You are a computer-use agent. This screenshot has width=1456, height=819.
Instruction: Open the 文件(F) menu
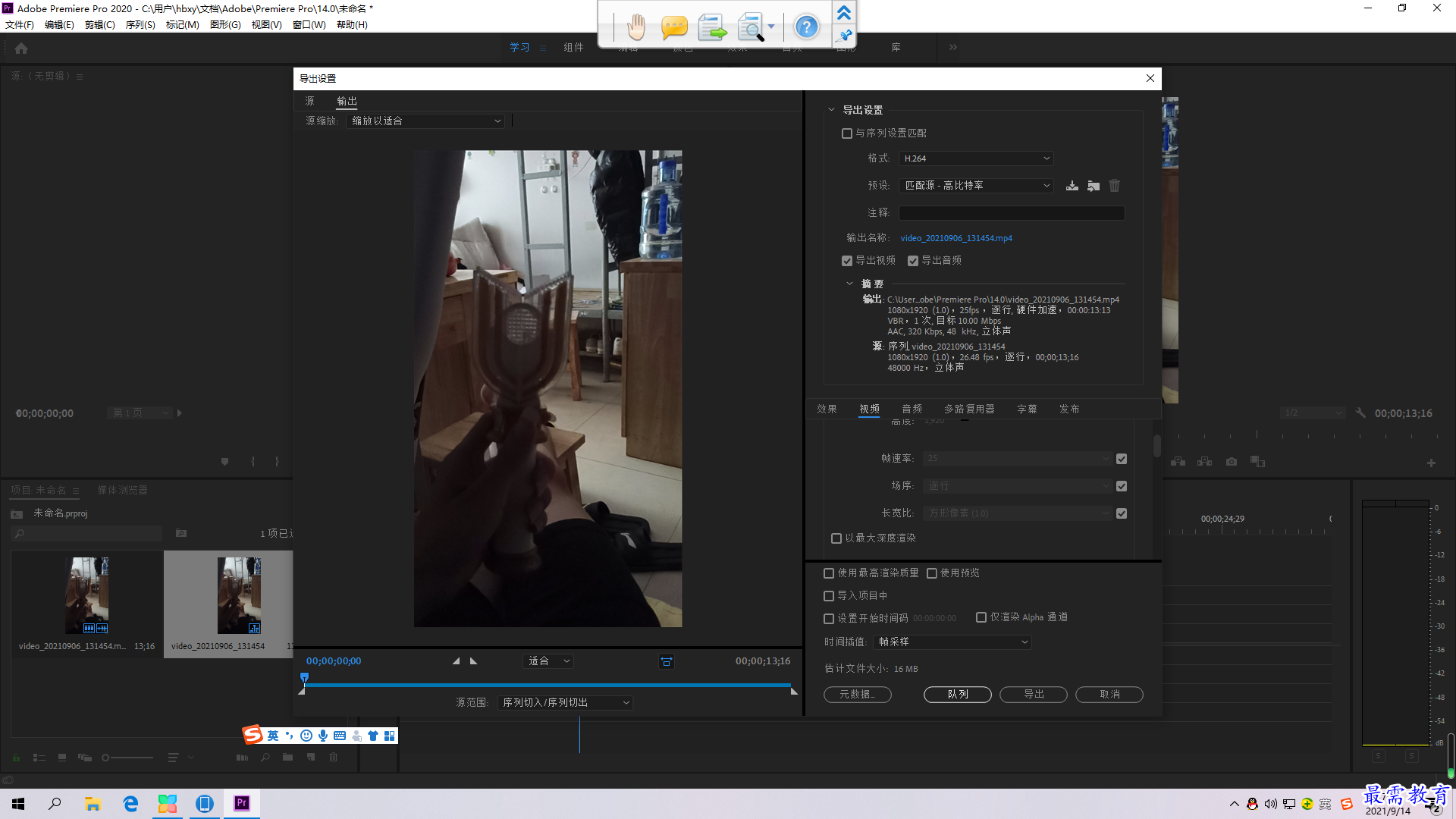pos(20,25)
